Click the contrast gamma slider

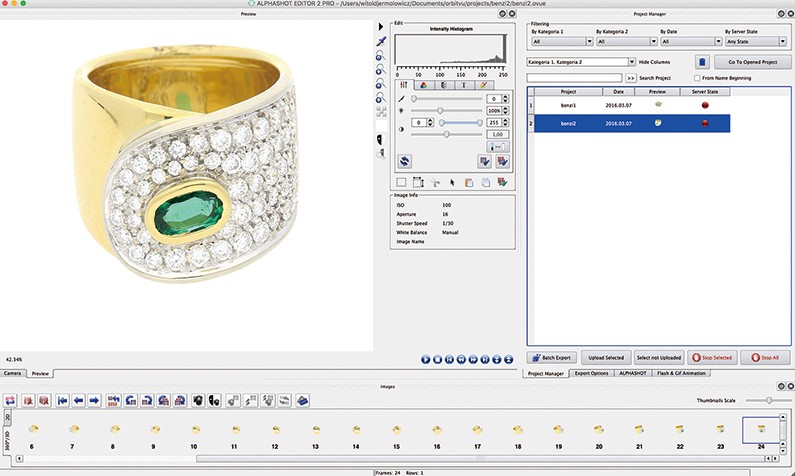(446, 134)
